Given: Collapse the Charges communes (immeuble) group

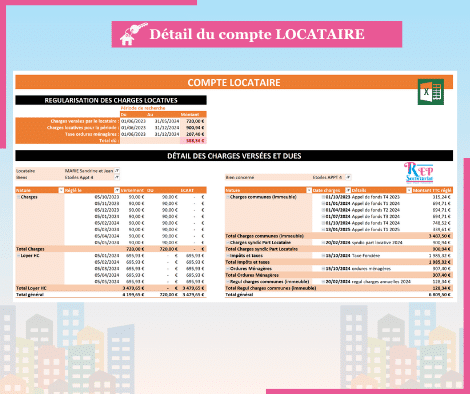Looking at the screenshot, I should (x=228, y=197).
